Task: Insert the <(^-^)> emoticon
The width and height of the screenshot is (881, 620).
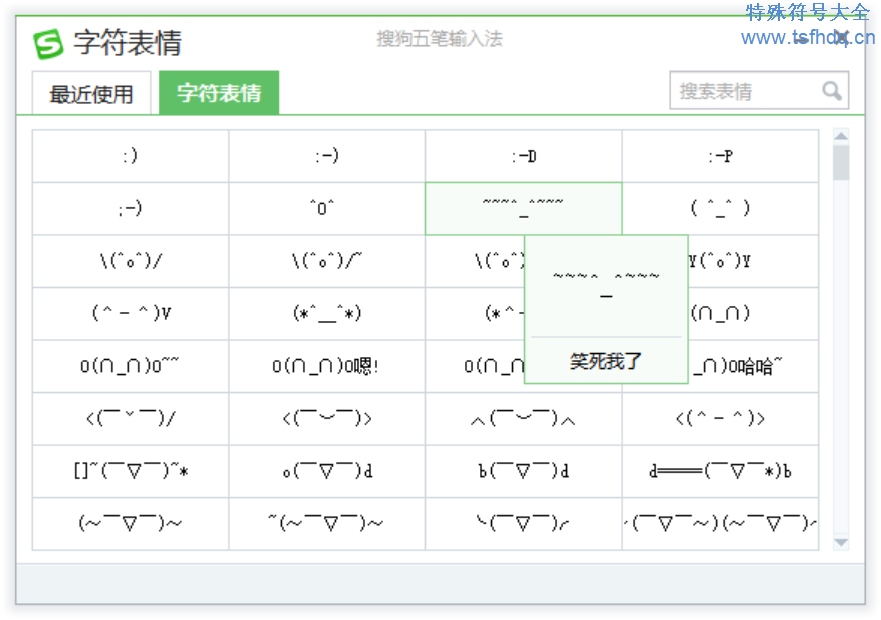Action: [x=720, y=419]
